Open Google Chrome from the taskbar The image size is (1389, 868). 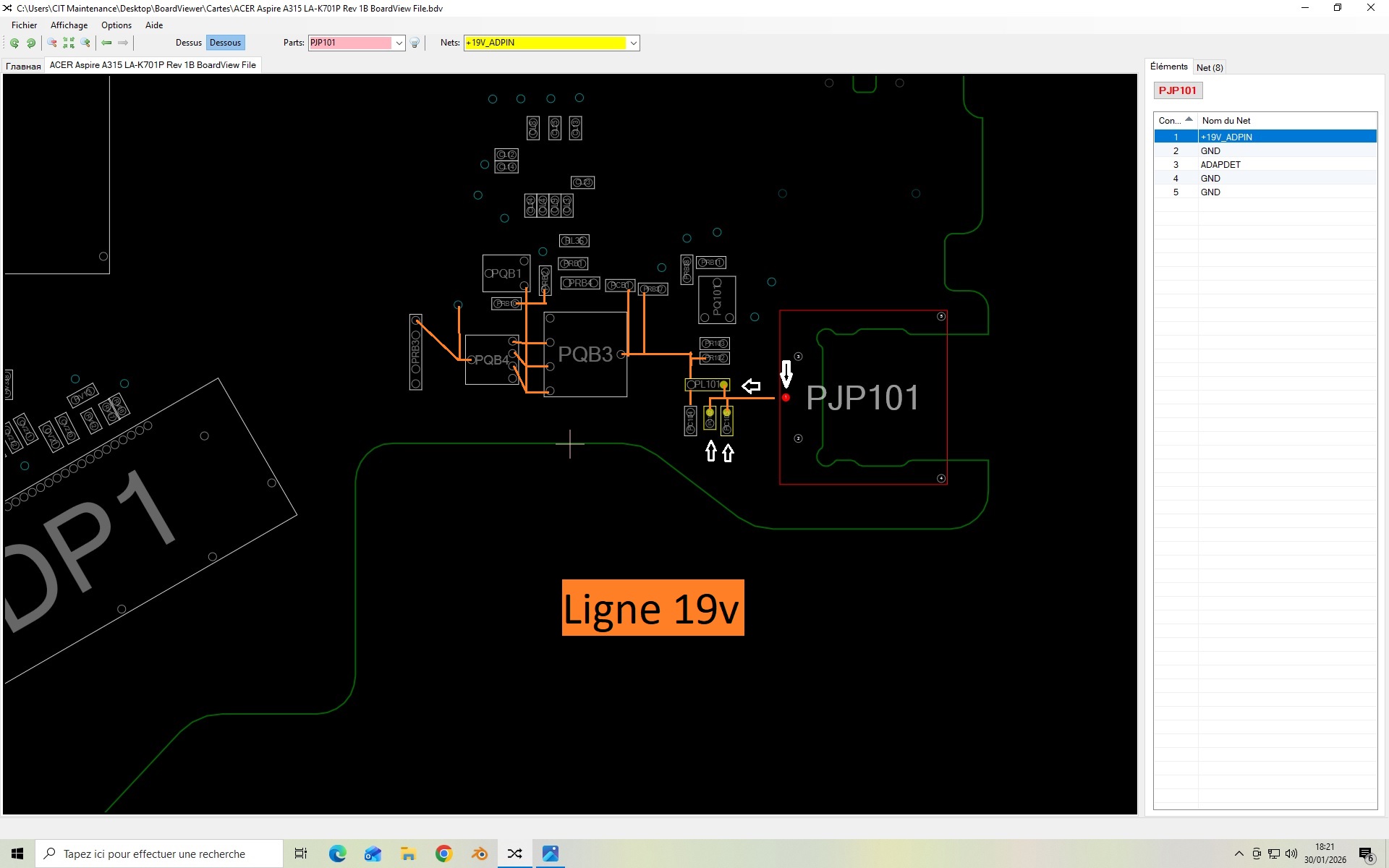[x=443, y=854]
